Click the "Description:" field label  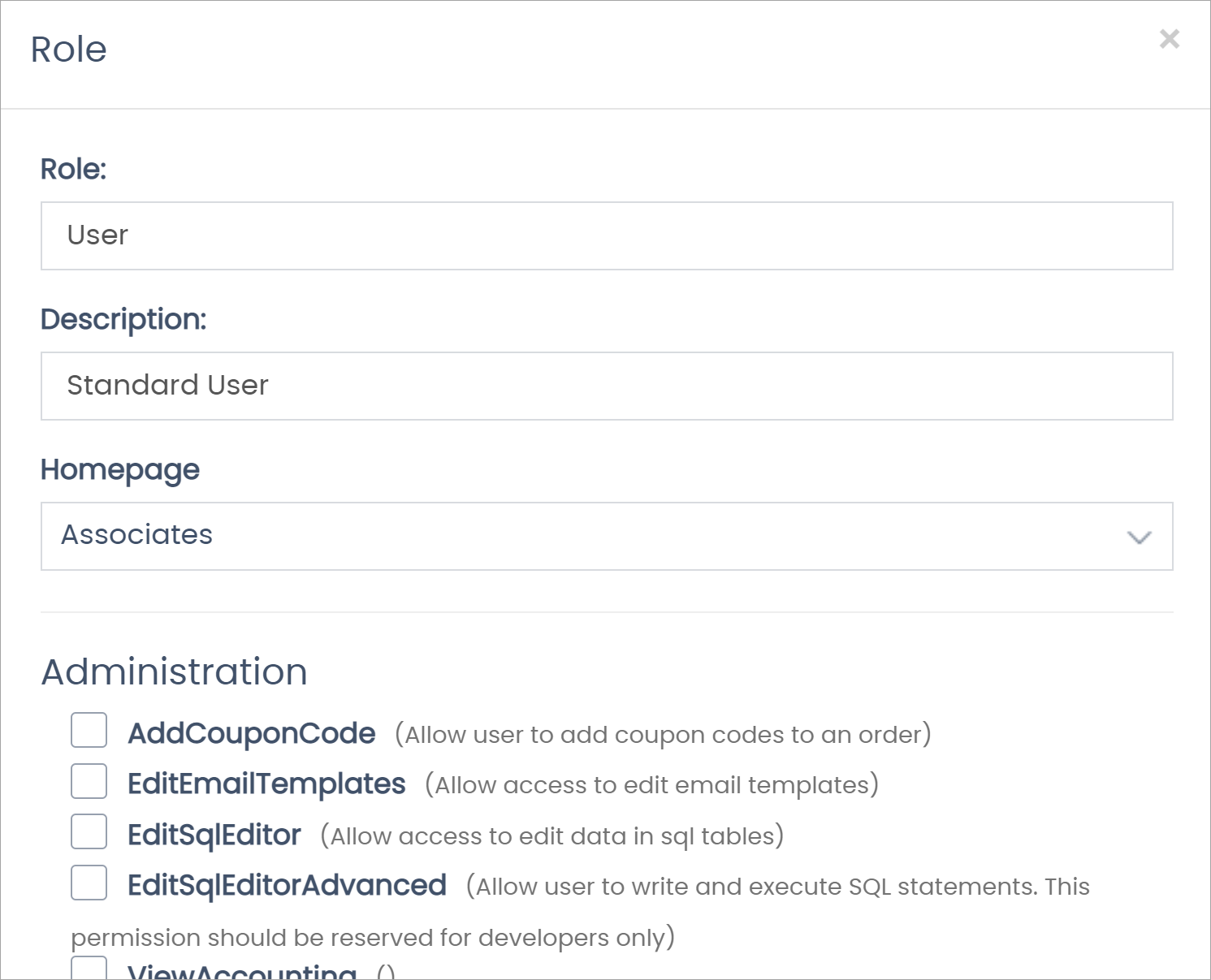point(123,319)
